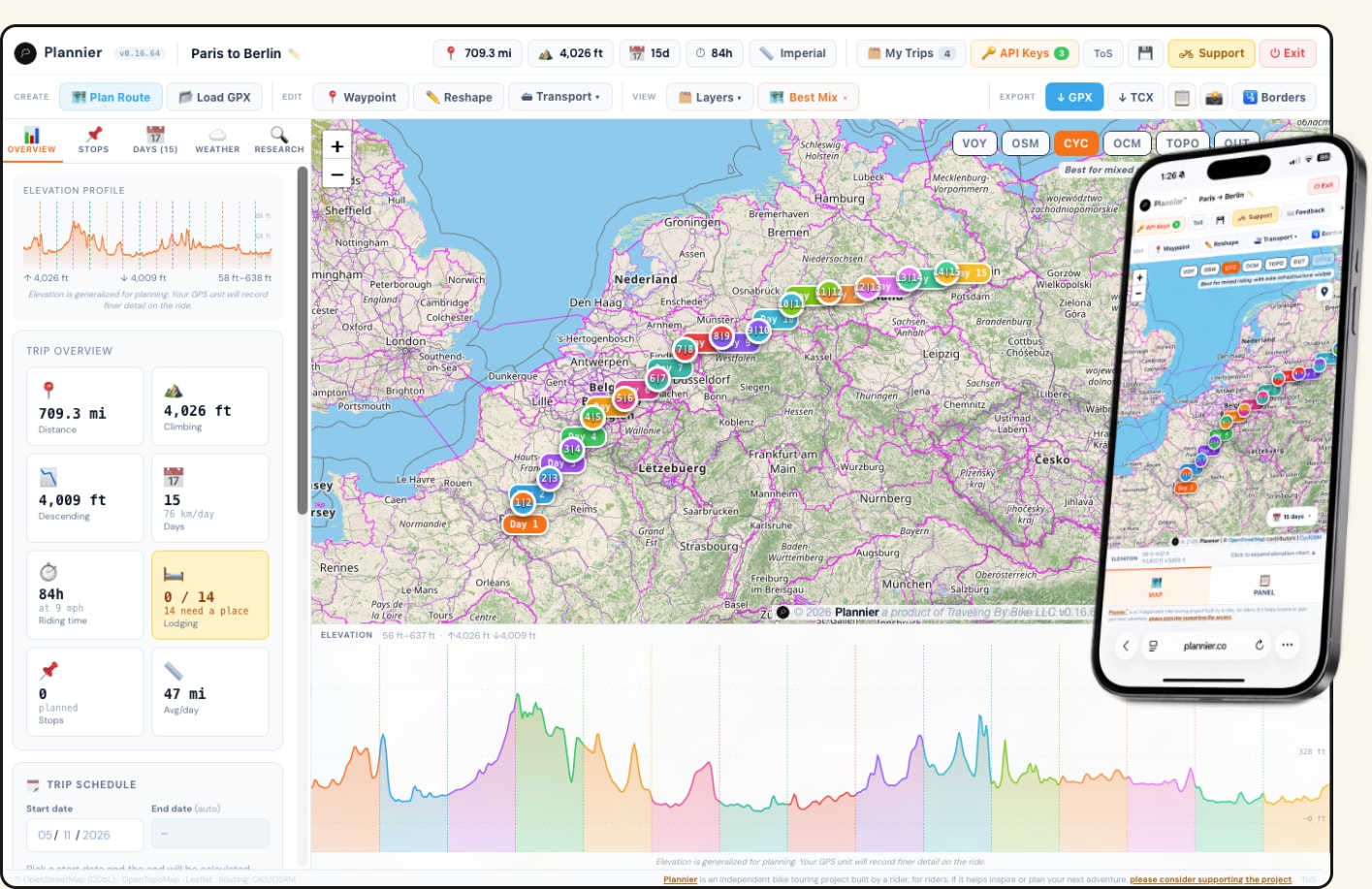Click the 15d days stat

(x=650, y=53)
